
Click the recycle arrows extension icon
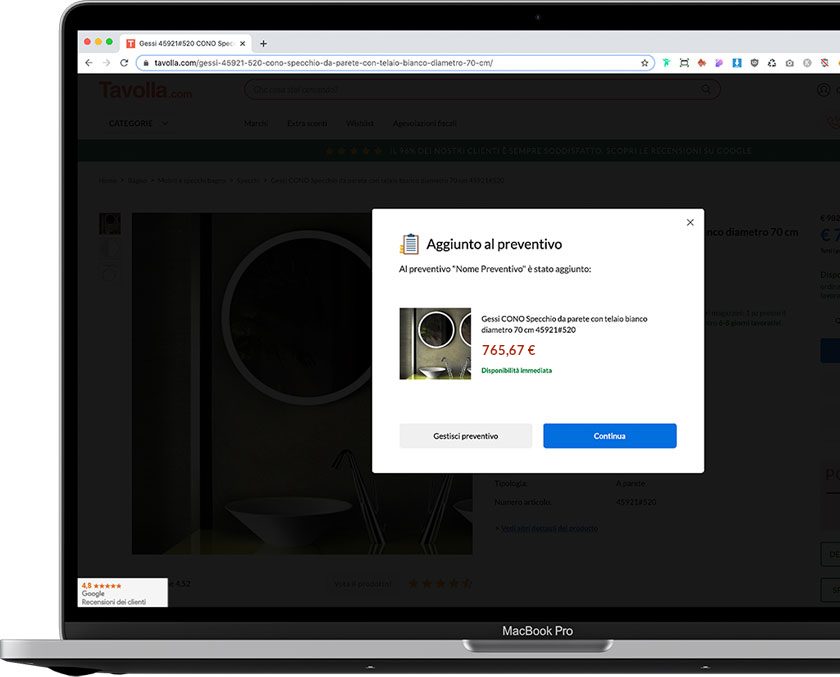point(772,63)
